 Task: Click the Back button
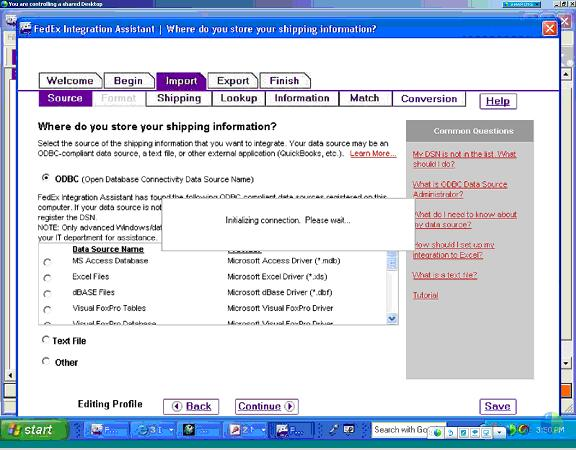191,407
